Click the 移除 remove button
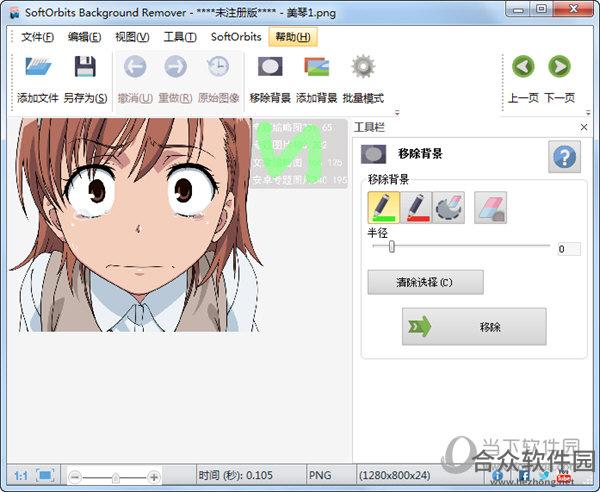Viewport: 600px width, 492px height. tap(474, 327)
